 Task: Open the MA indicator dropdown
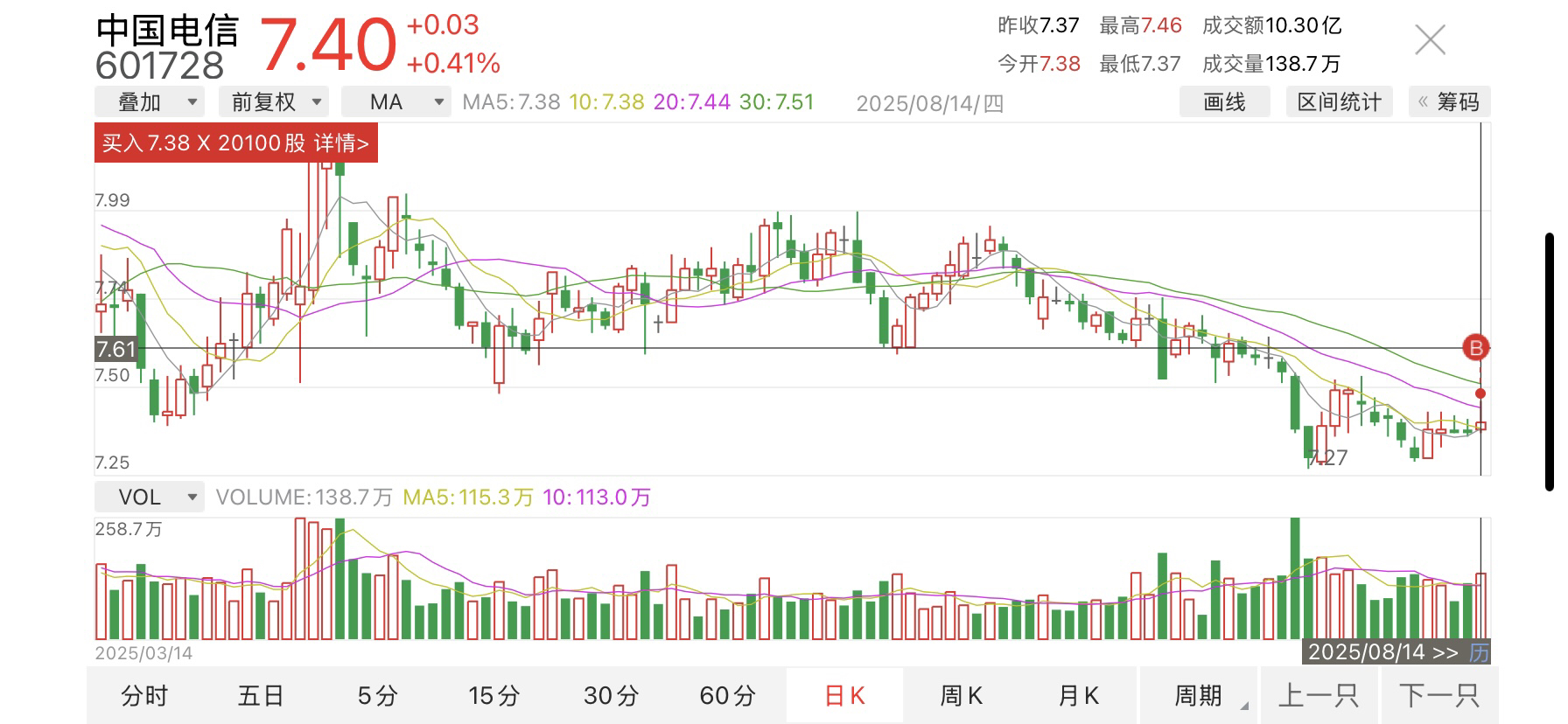coord(396,102)
